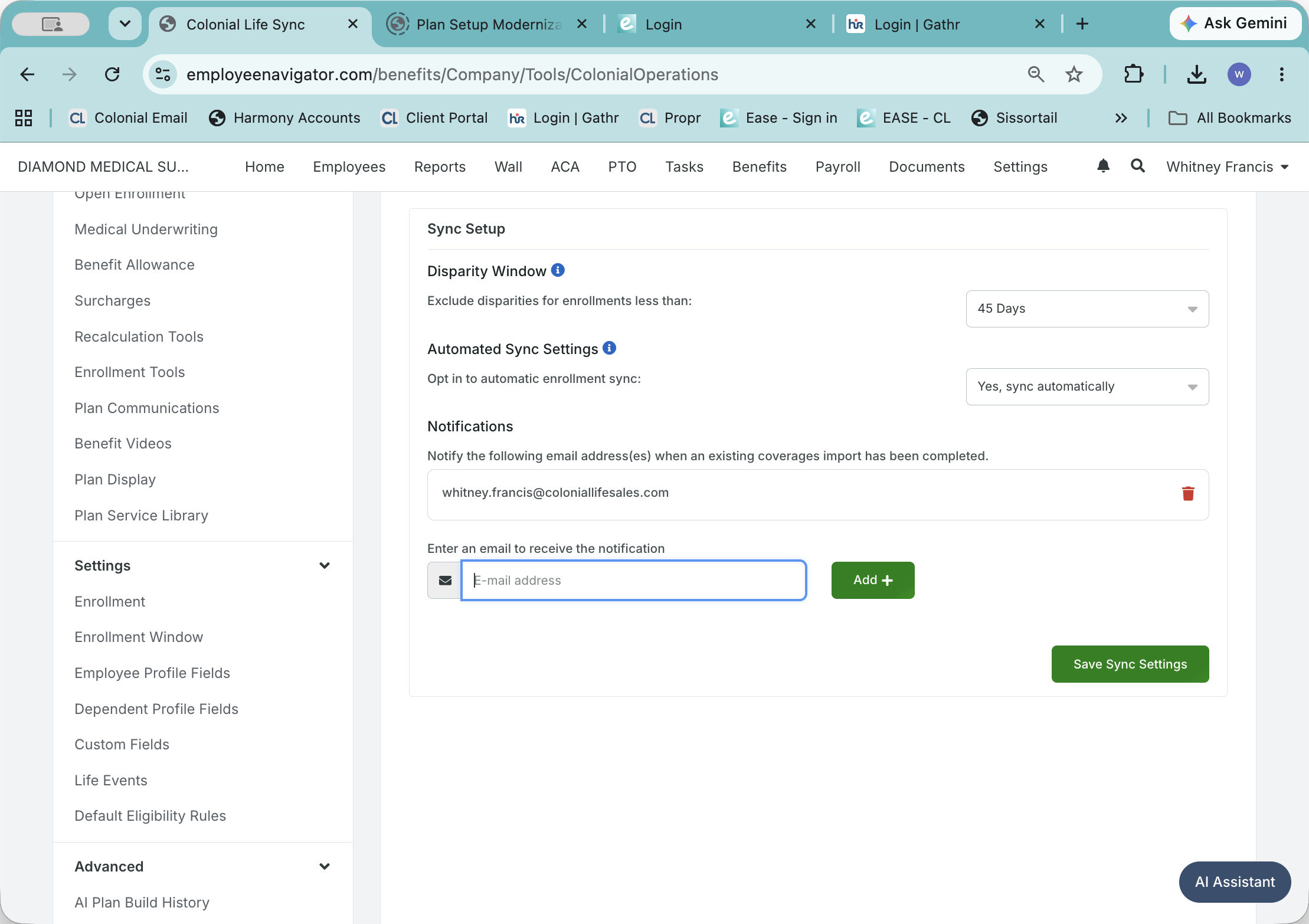Click the browser address bar URL
1309x924 pixels.
pos(452,74)
